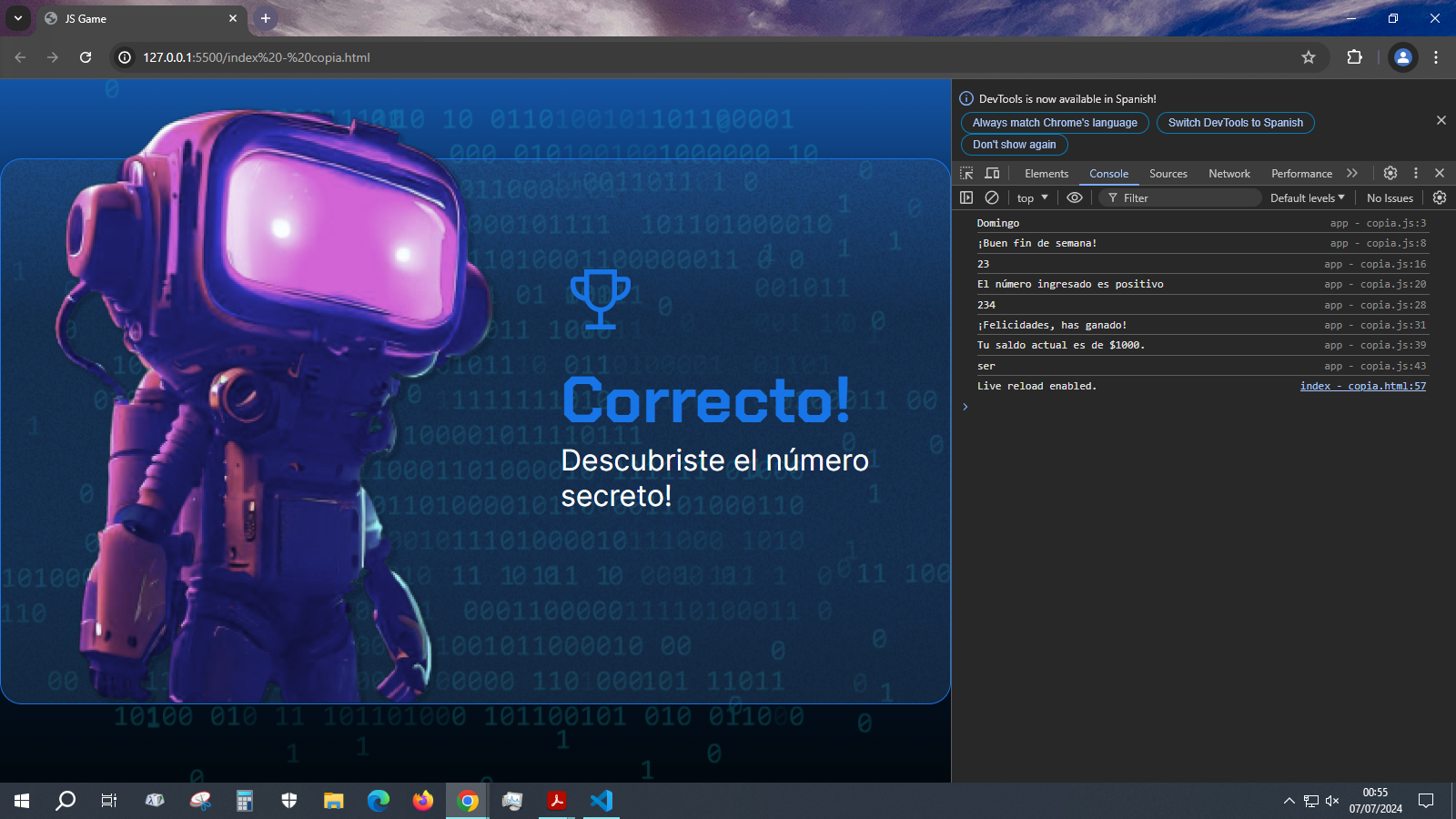Open the Default levels dropdown
Viewport: 1456px width, 819px height.
point(1307,197)
